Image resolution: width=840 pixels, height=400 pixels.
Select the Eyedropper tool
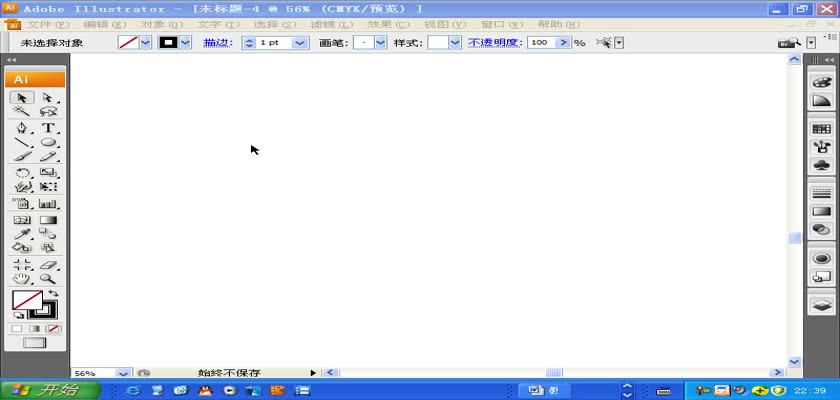pos(21,234)
